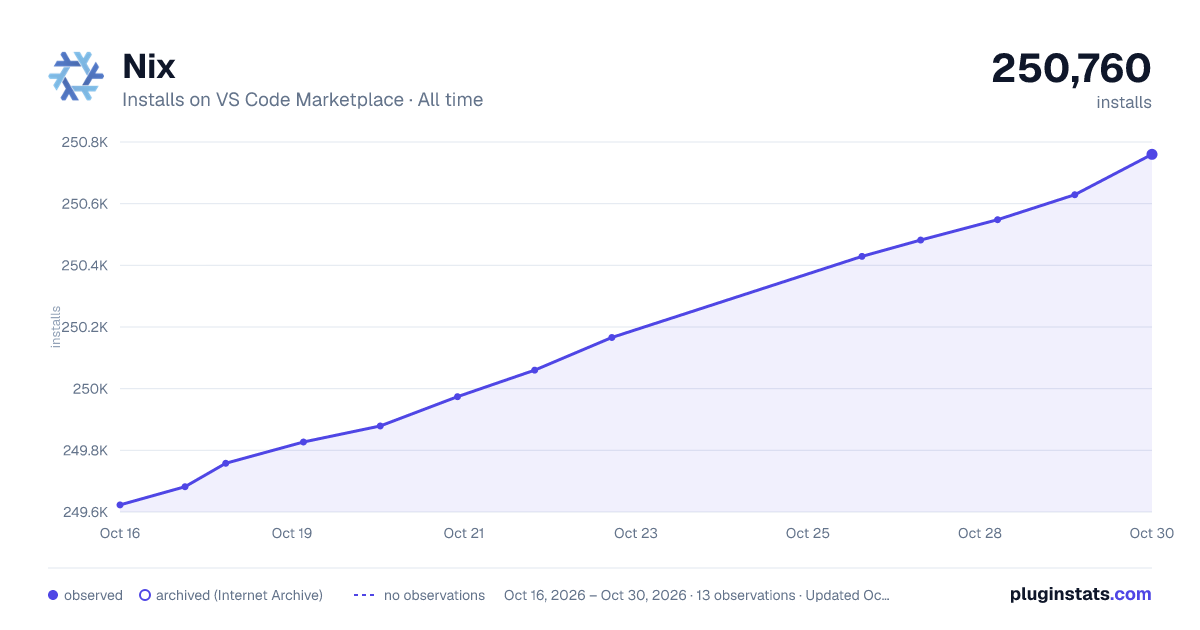Click the Oct 28 x-axis label
This screenshot has height=630, width=1200.
click(980, 533)
